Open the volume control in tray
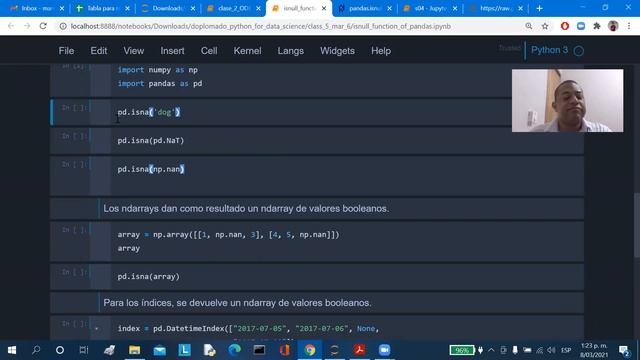The width and height of the screenshot is (640, 360). [x=551, y=350]
